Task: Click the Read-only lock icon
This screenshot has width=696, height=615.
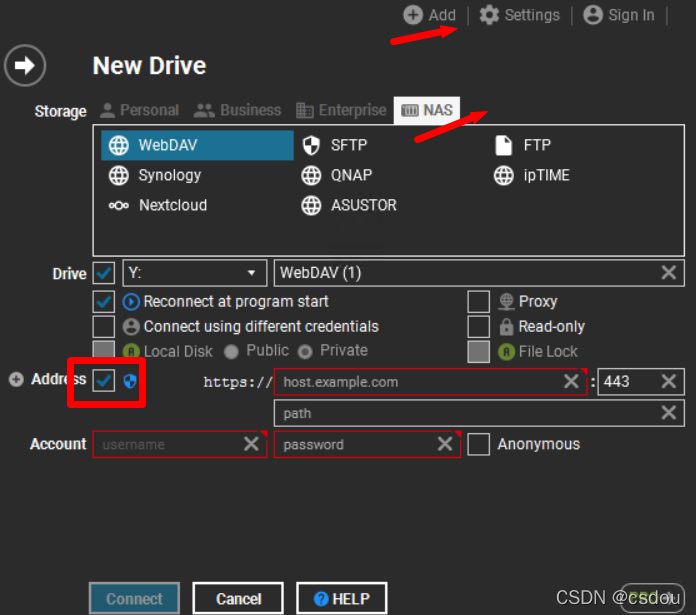Action: [506, 327]
